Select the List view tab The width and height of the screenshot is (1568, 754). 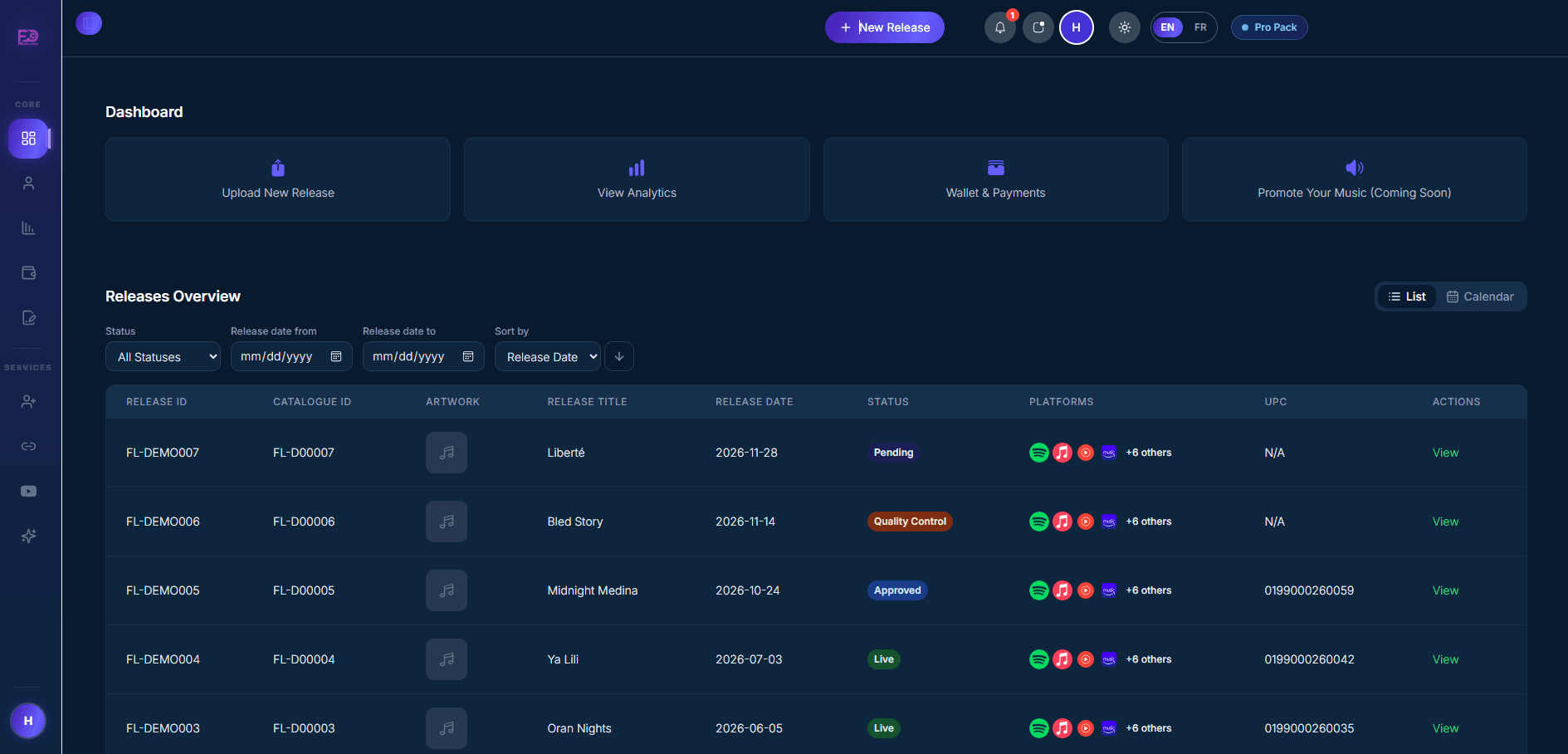click(1407, 296)
